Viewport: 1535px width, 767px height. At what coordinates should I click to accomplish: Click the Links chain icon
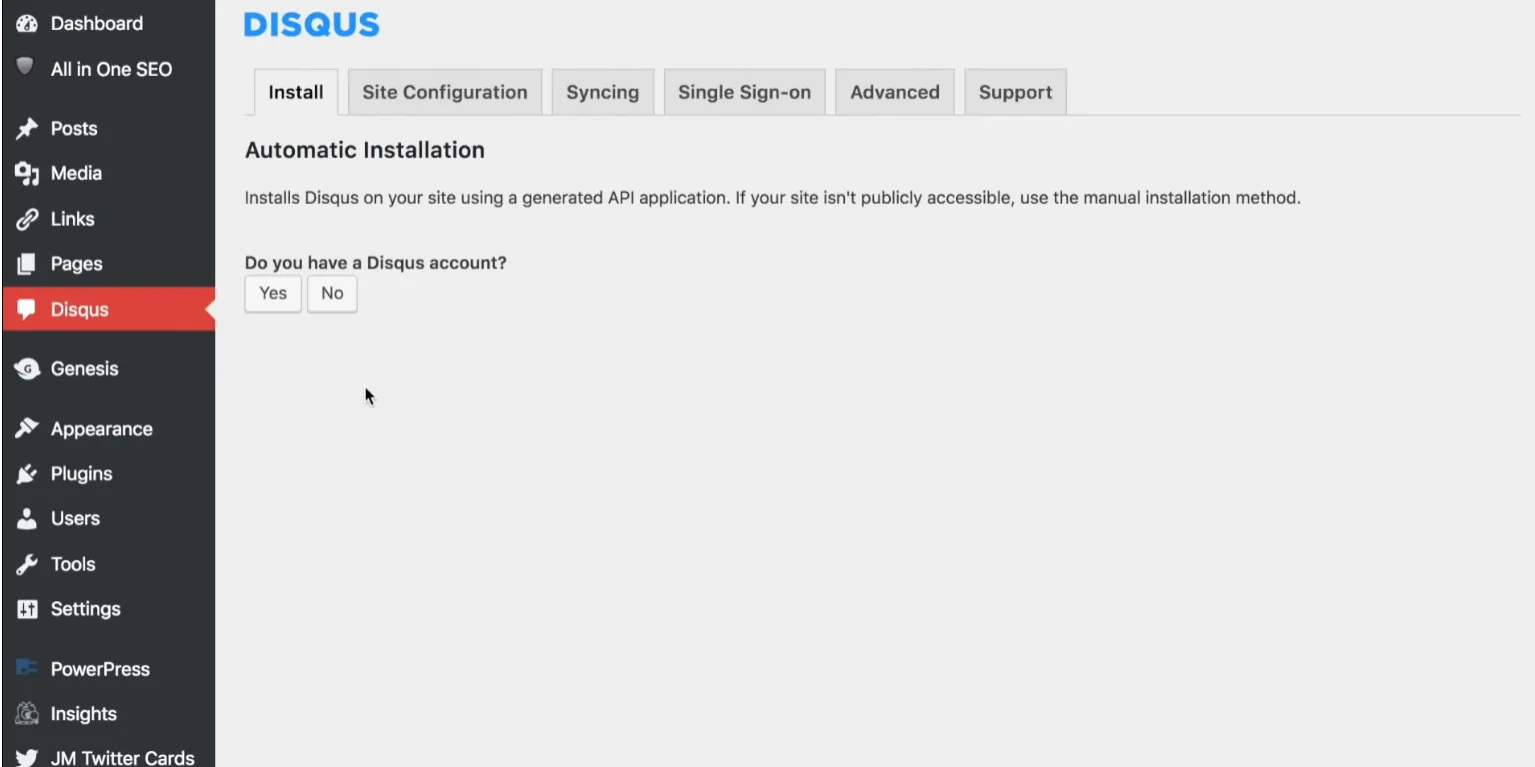point(27,219)
